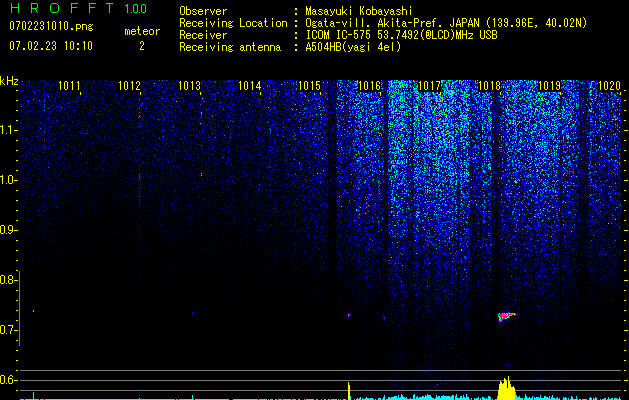The width and height of the screenshot is (629, 400).
Task: Click location text Ogata-vill. Akita-Pref. JAPAN
Action: pyautogui.click(x=392, y=23)
